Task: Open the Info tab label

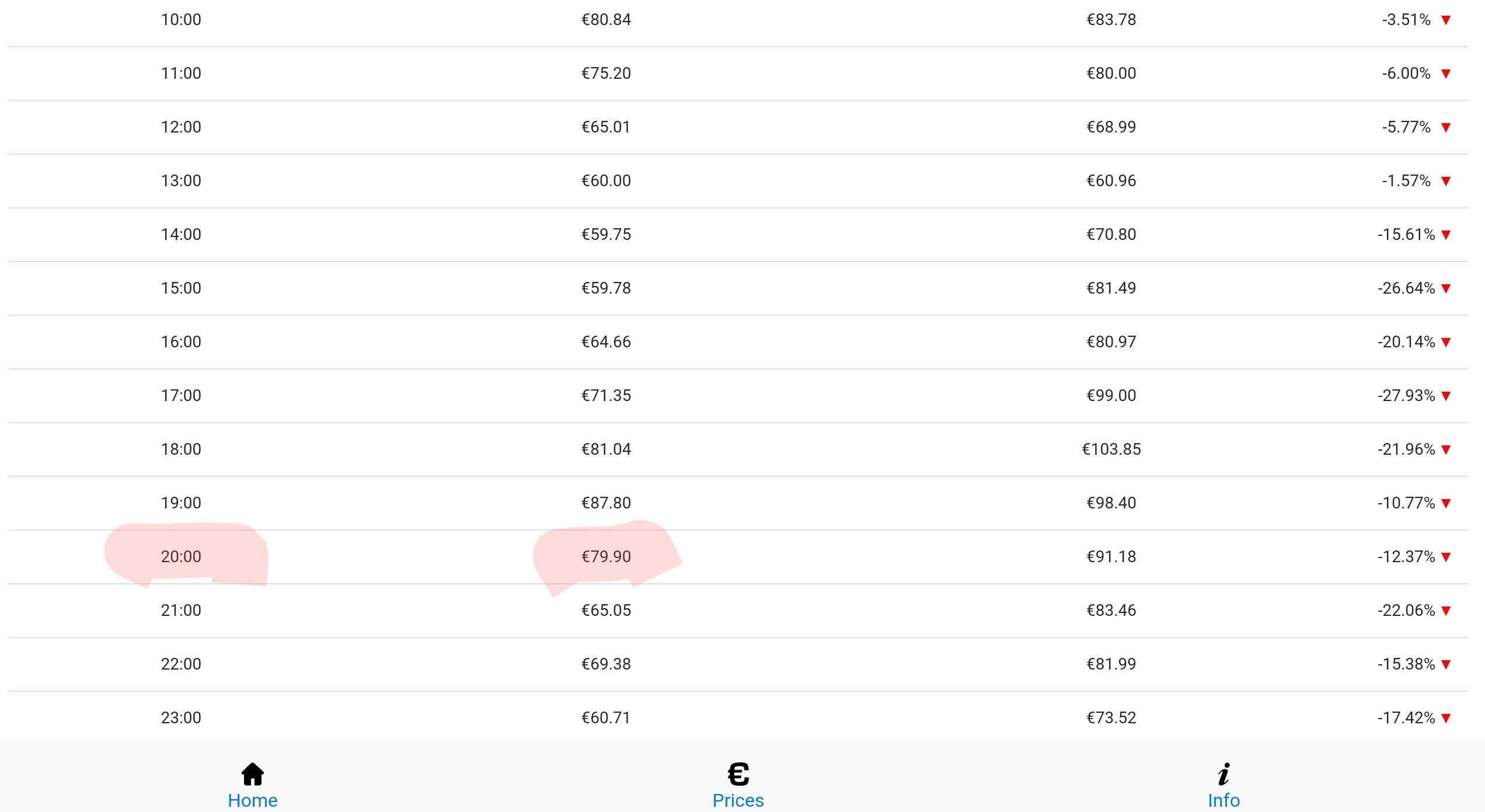Action: (x=1224, y=800)
